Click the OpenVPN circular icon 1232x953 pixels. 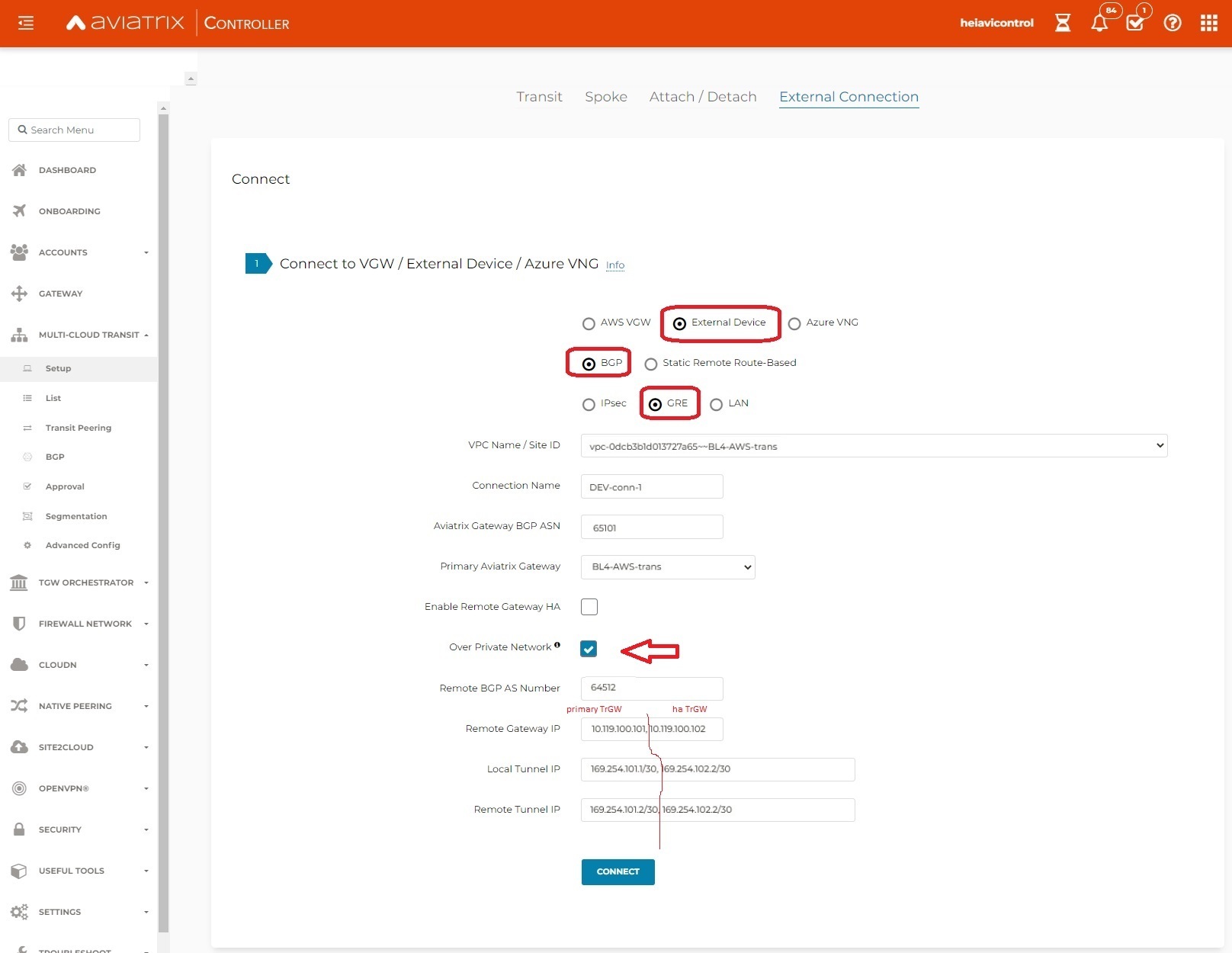(x=20, y=788)
